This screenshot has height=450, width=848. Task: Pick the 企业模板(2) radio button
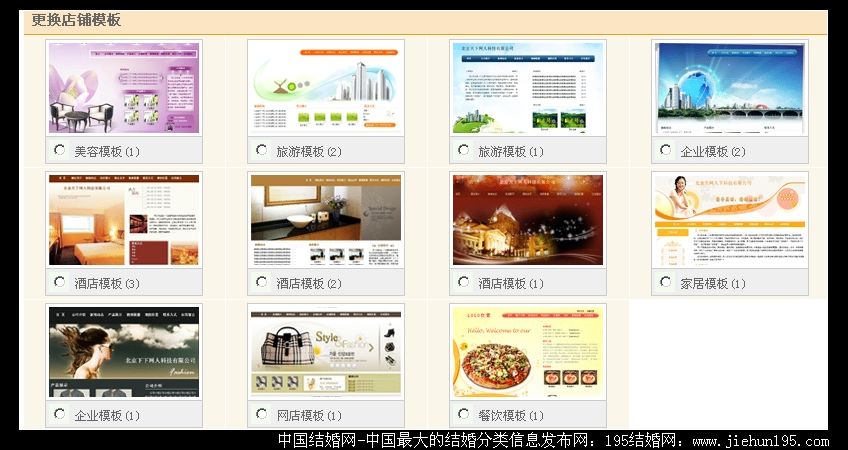coord(666,151)
